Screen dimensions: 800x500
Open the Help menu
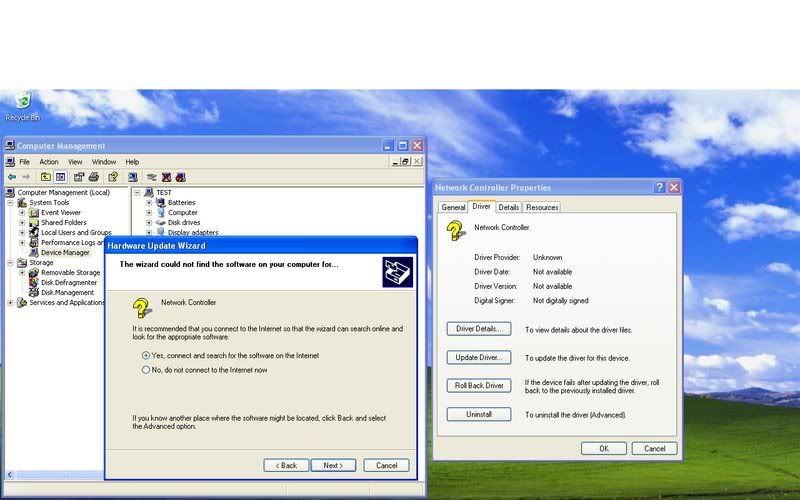point(132,162)
